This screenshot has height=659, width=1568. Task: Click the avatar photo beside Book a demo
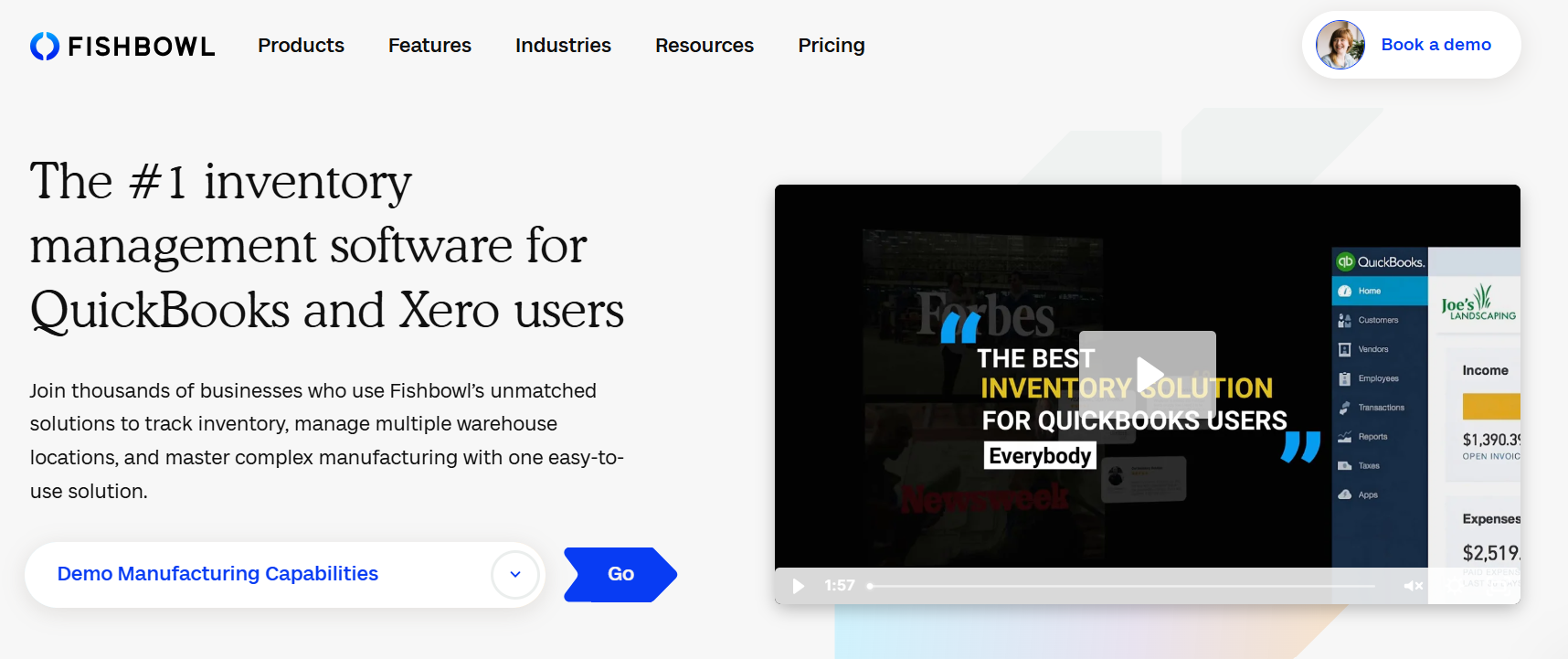point(1340,45)
